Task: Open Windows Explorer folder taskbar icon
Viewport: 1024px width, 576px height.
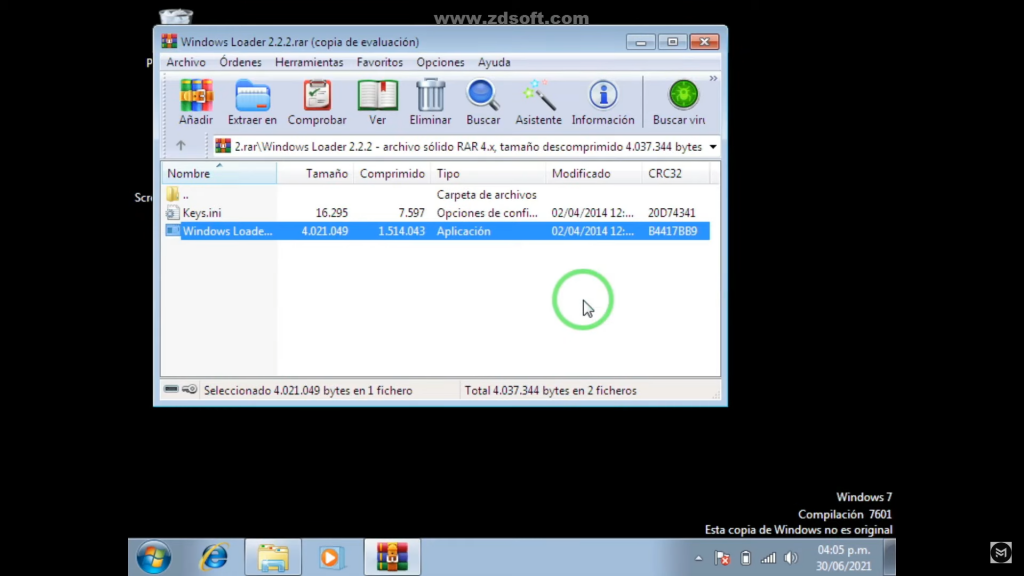Action: point(273,557)
